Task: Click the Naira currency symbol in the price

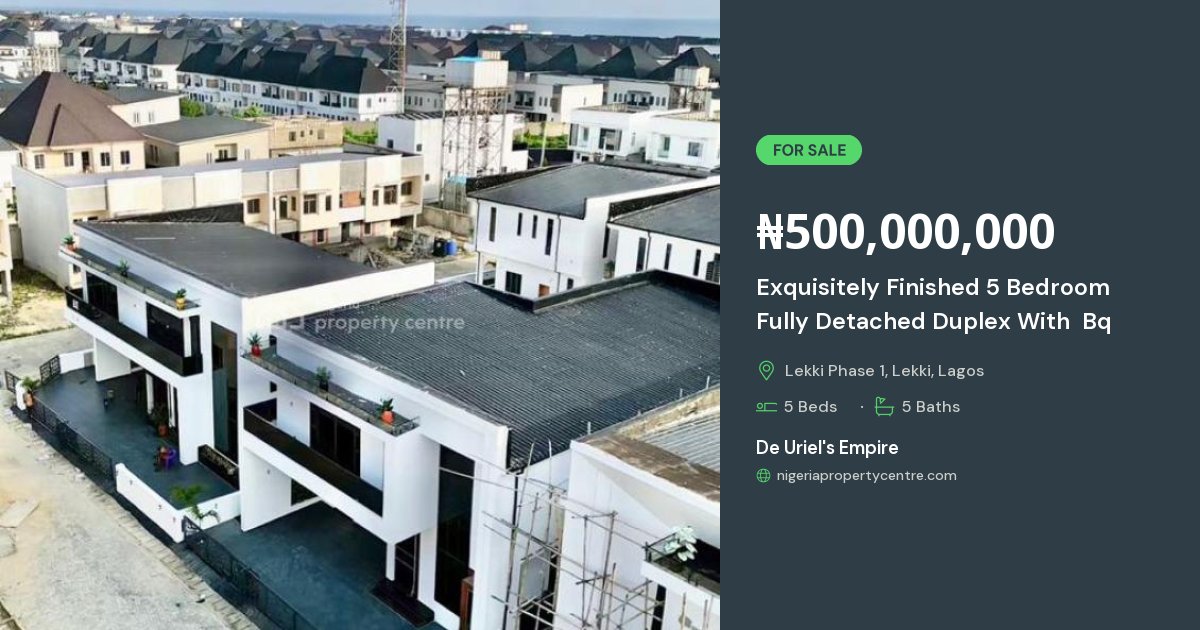Action: (770, 232)
